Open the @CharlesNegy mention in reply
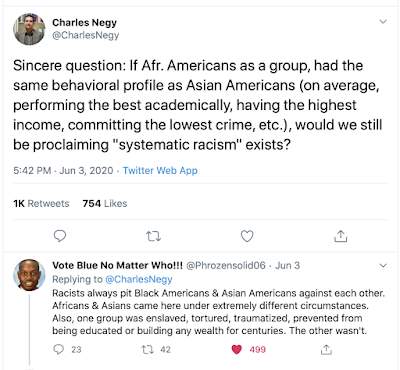The width and height of the screenshot is (400, 370). click(x=139, y=279)
